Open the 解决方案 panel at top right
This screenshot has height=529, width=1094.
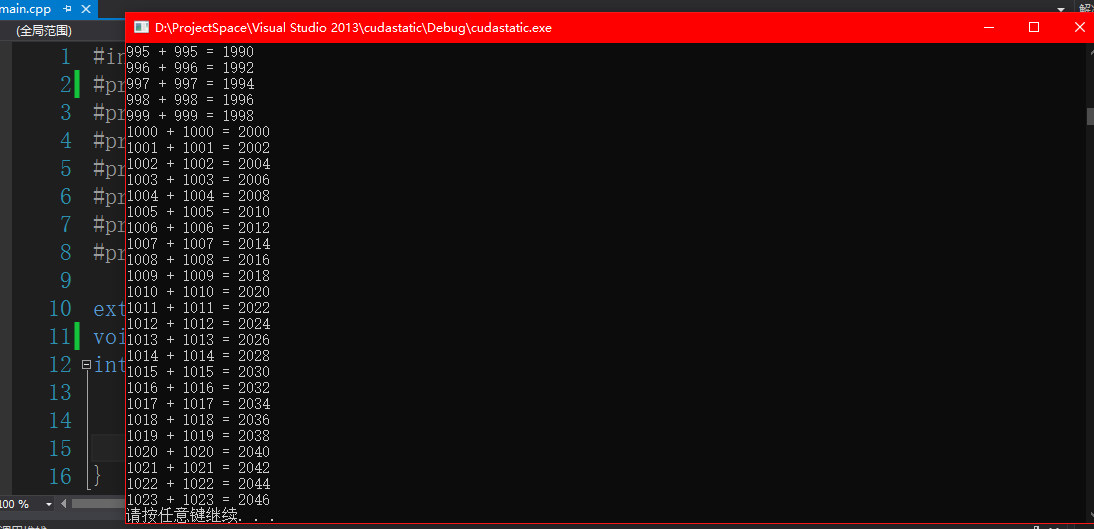click(x=1086, y=9)
